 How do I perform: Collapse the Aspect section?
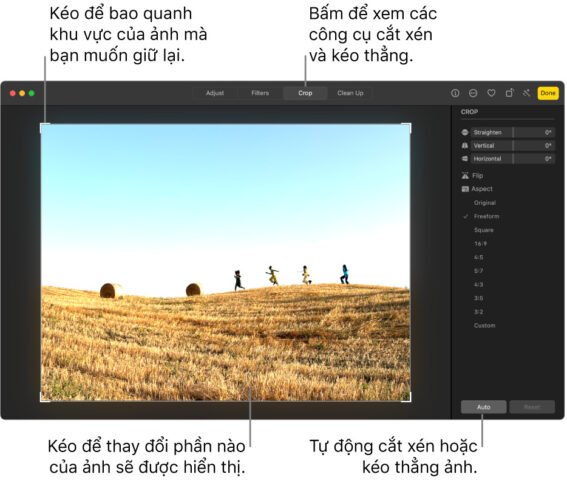tap(477, 189)
